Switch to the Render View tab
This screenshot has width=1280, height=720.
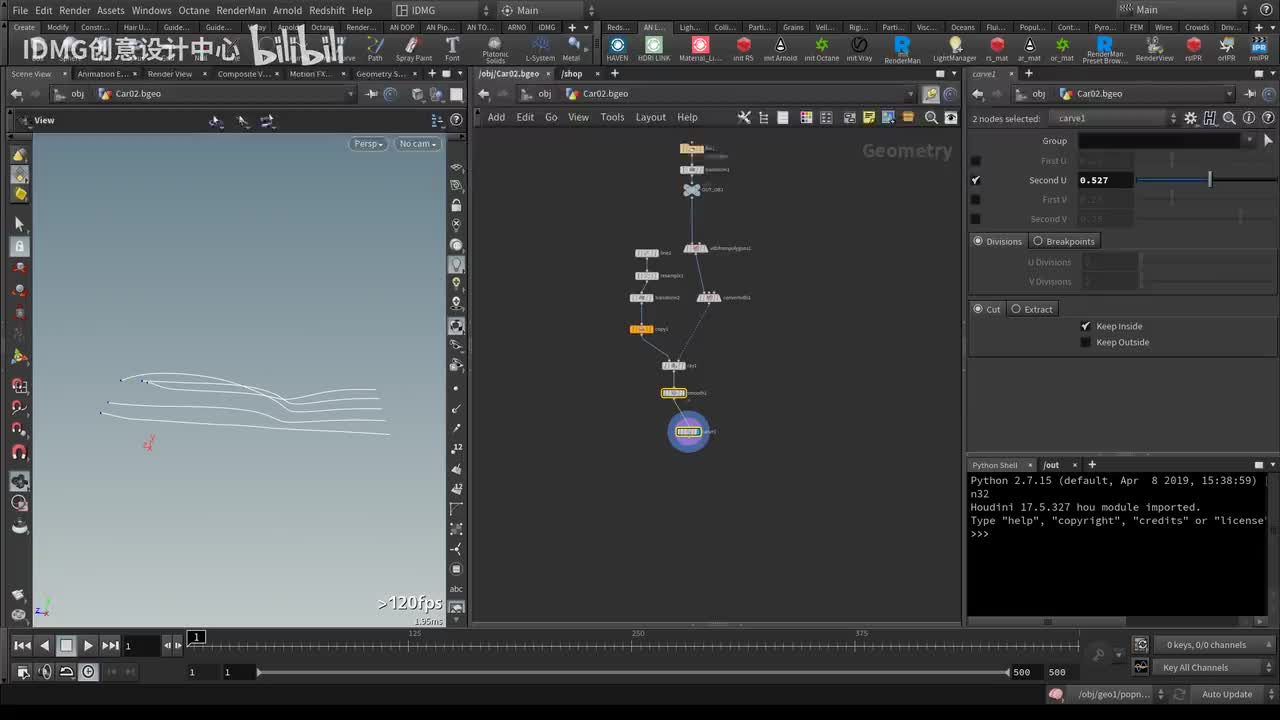click(170, 74)
